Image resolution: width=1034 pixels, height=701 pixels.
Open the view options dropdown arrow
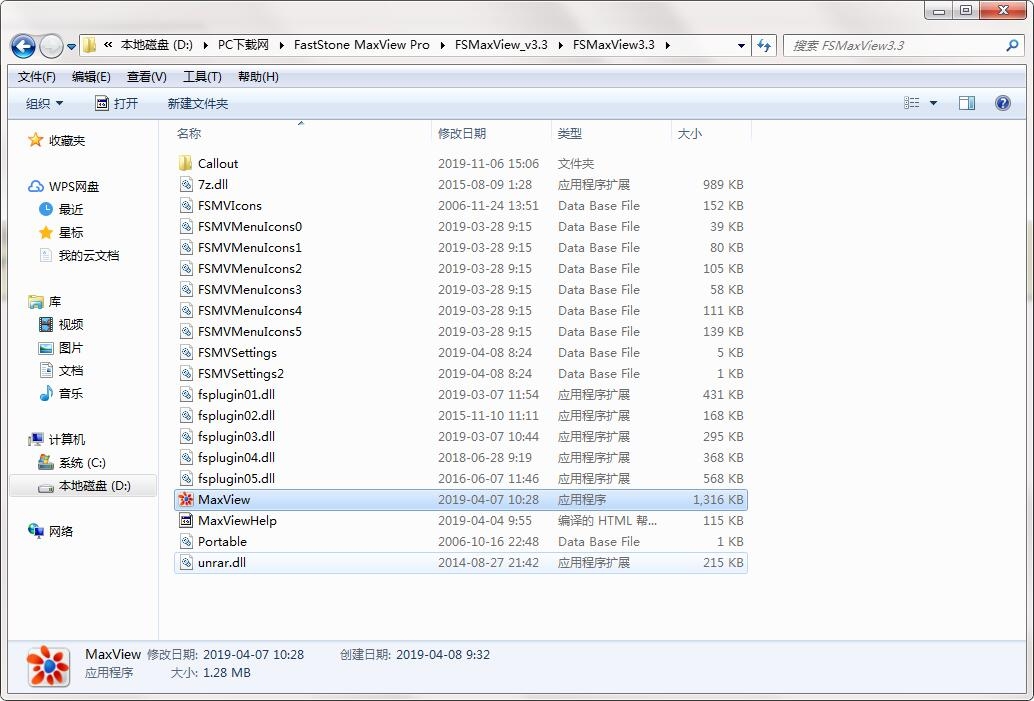933,103
